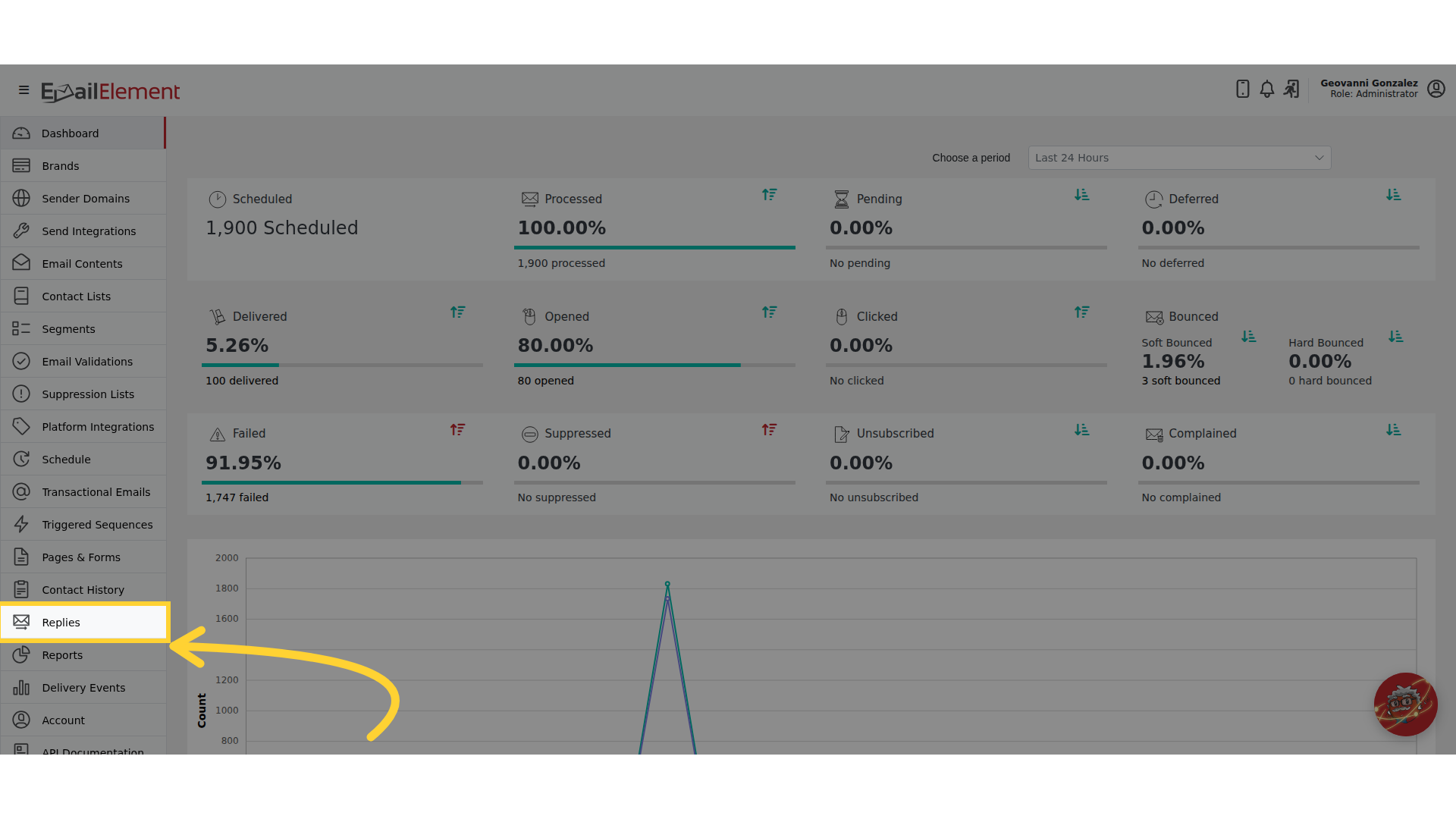Click the Unsubscribed card sort icon
Image resolution: width=1456 pixels, height=819 pixels.
click(1082, 430)
